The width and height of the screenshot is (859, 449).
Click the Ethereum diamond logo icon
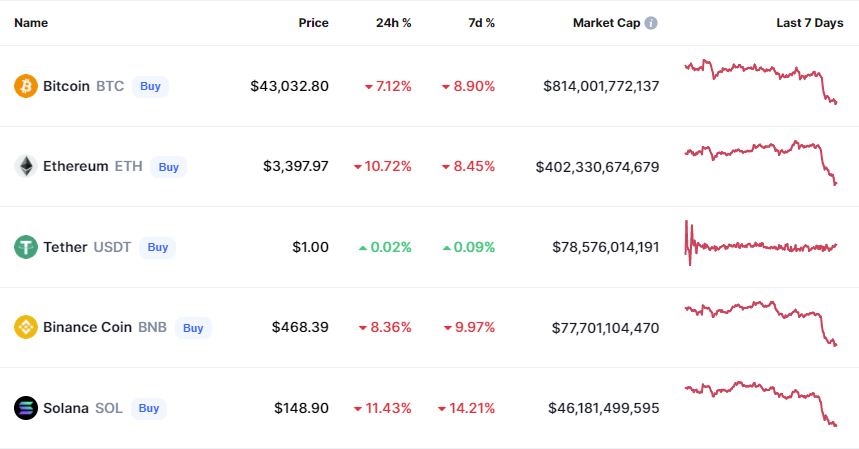26,166
